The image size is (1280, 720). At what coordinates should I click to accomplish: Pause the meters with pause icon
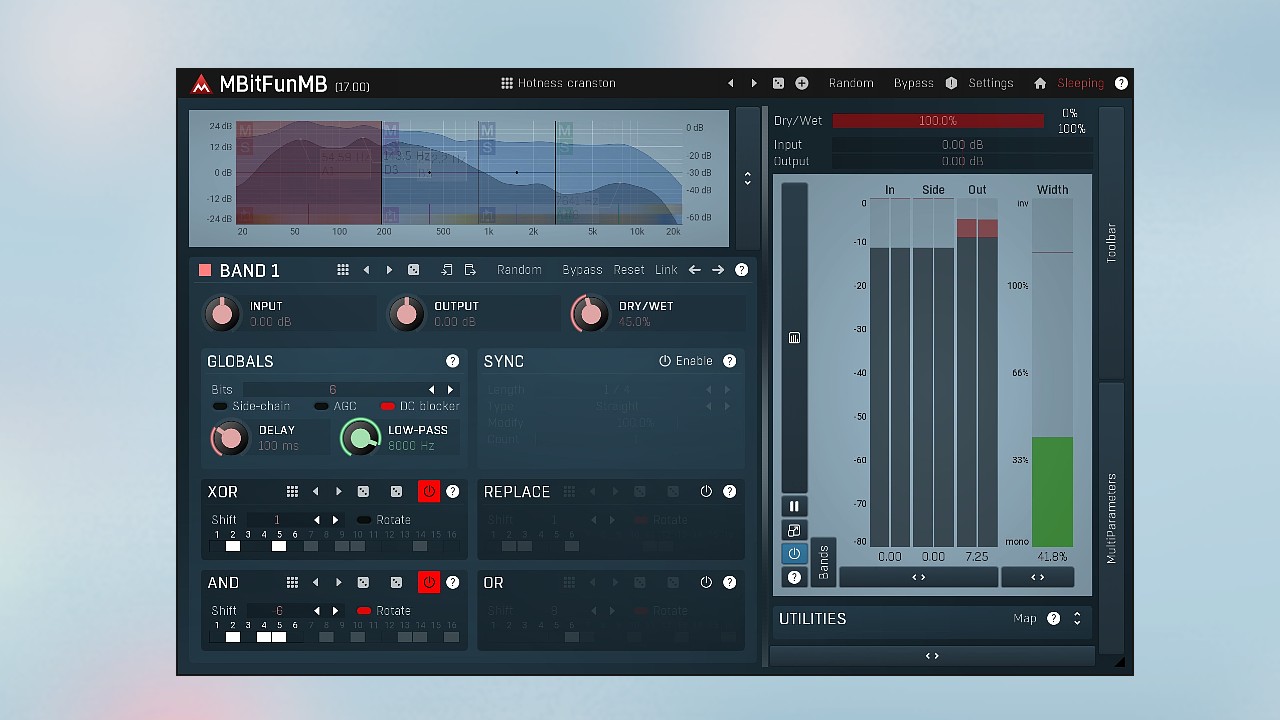(x=794, y=506)
